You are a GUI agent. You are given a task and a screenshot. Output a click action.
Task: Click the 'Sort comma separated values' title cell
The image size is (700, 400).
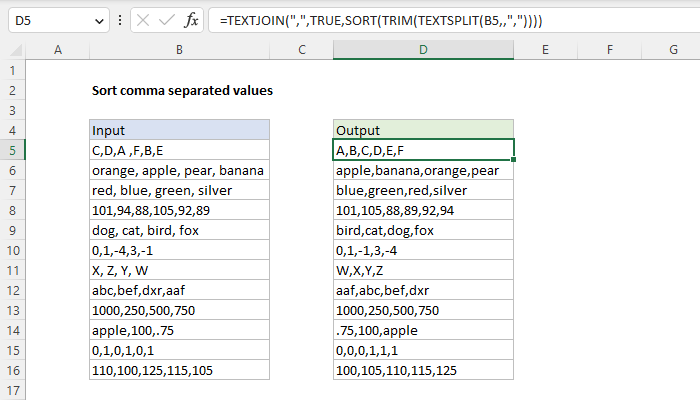pyautogui.click(x=182, y=90)
